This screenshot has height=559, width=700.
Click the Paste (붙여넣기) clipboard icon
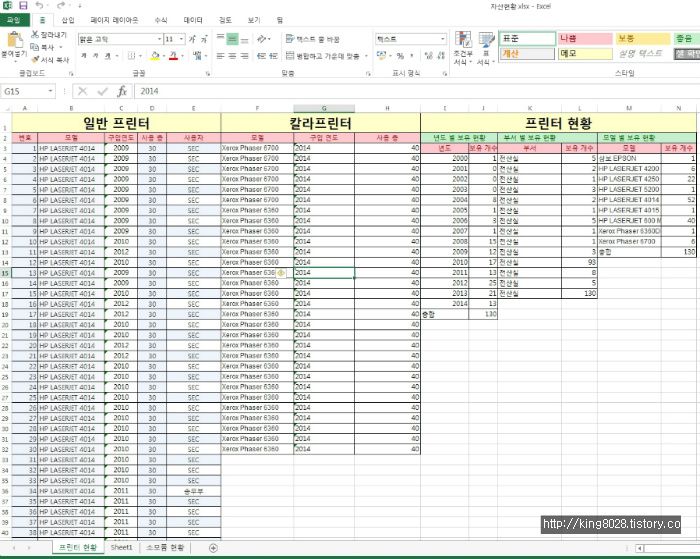click(x=15, y=40)
